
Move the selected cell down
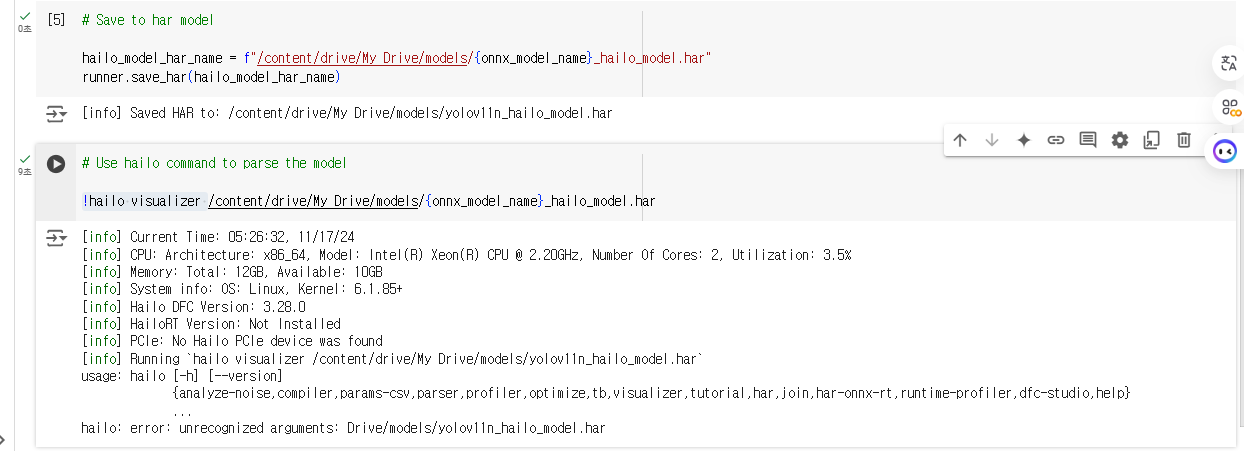coord(992,140)
